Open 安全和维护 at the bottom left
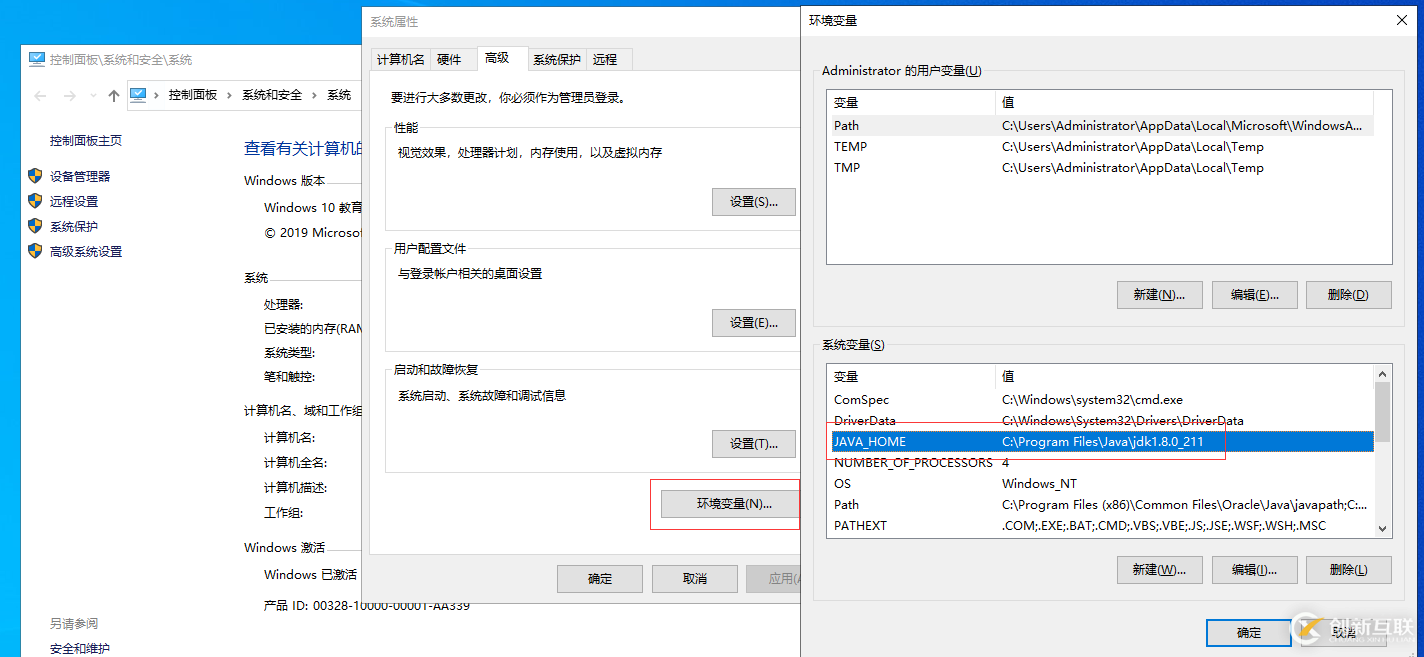Screen dimensions: 1424x657 point(80,648)
